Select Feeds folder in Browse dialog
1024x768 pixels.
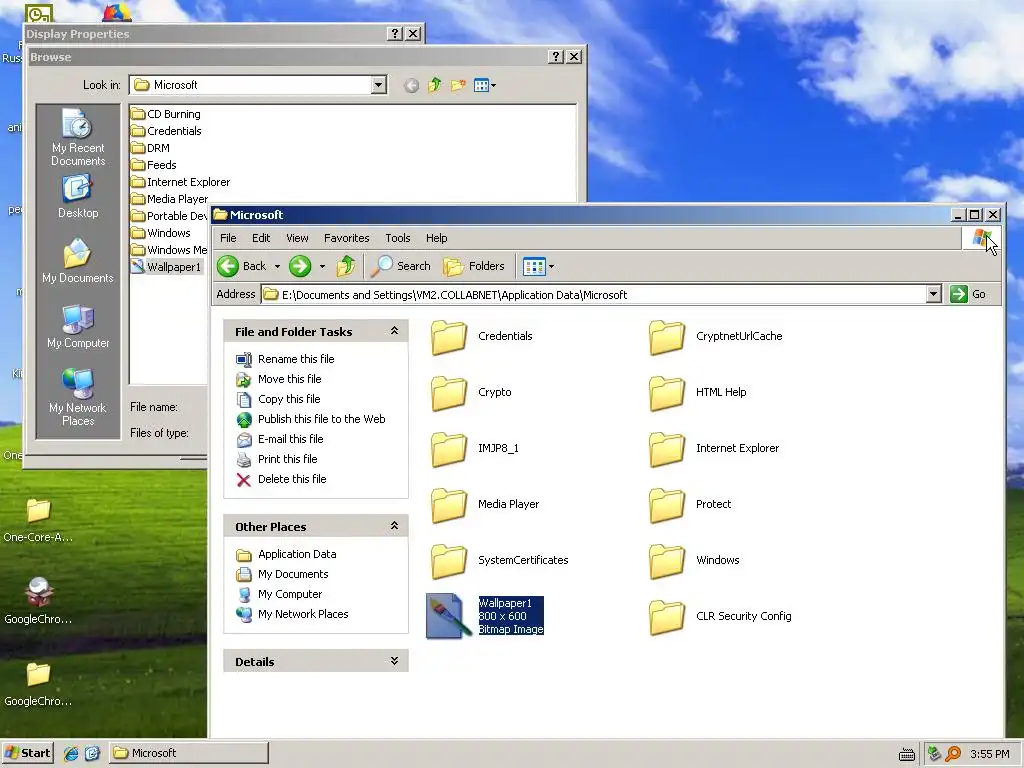point(153,165)
